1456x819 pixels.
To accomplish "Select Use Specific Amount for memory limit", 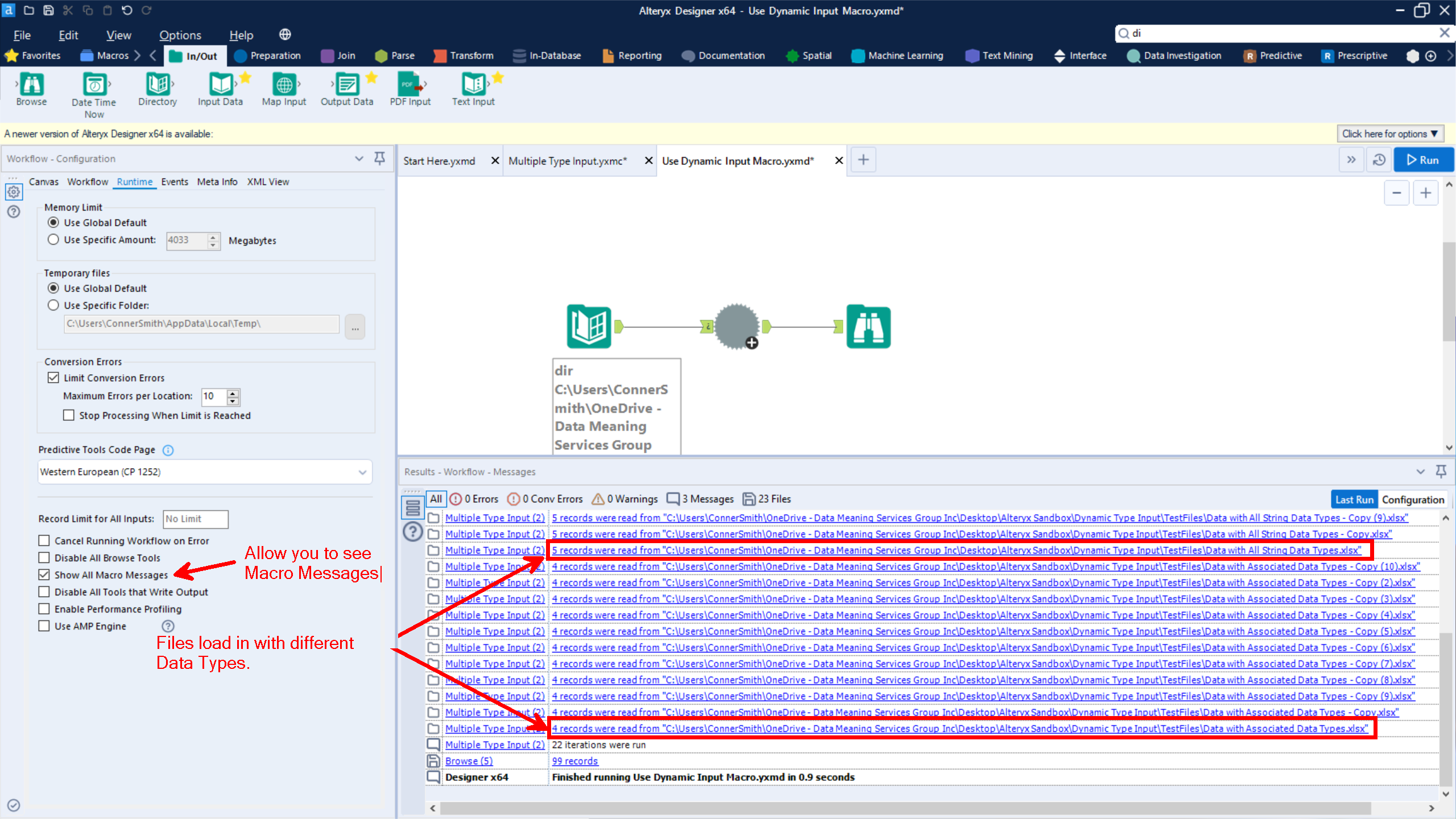I will (x=53, y=239).
